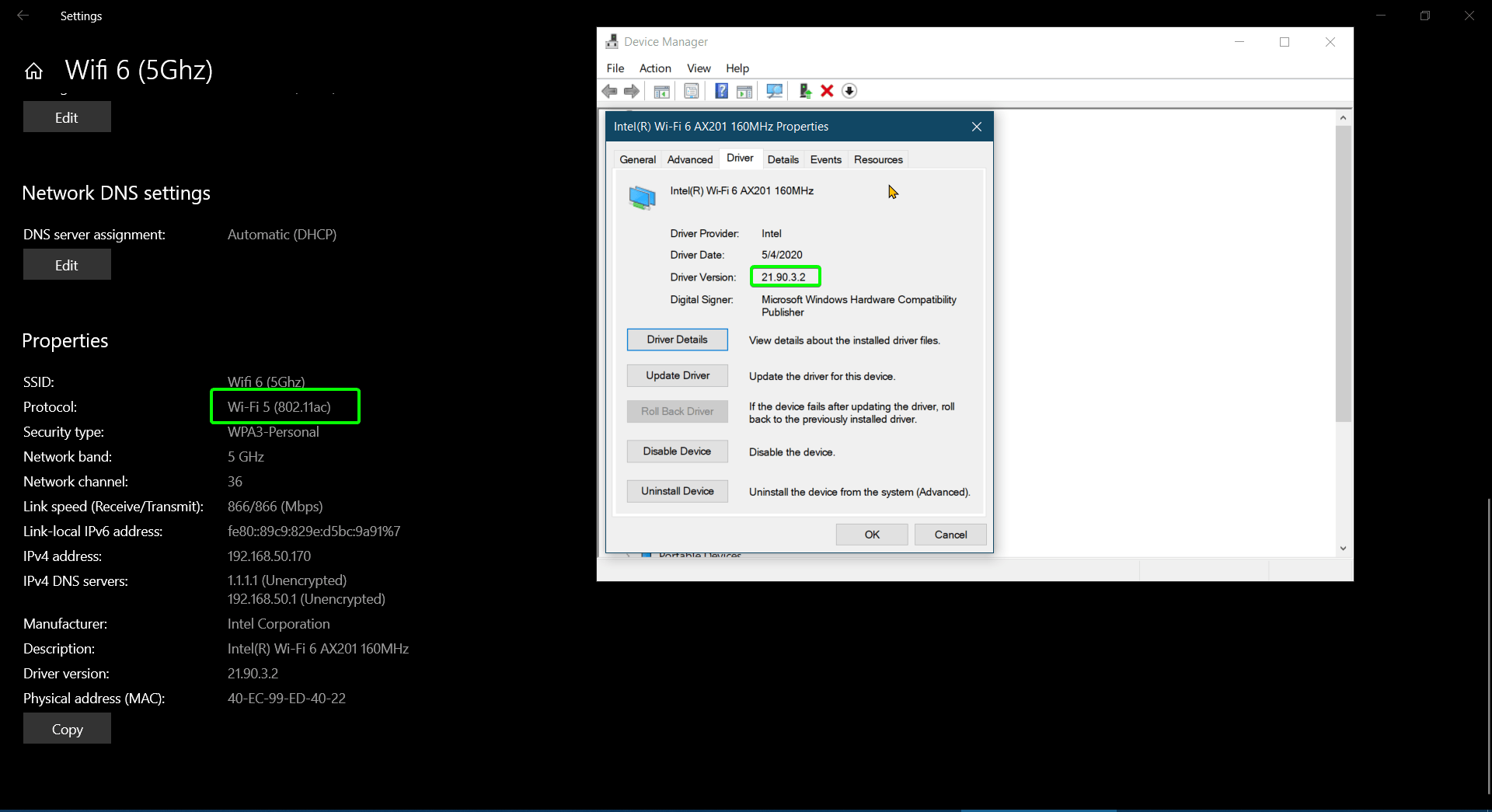
Task: Click the driver version 21.90.3.2 in dialog
Action: (x=783, y=277)
